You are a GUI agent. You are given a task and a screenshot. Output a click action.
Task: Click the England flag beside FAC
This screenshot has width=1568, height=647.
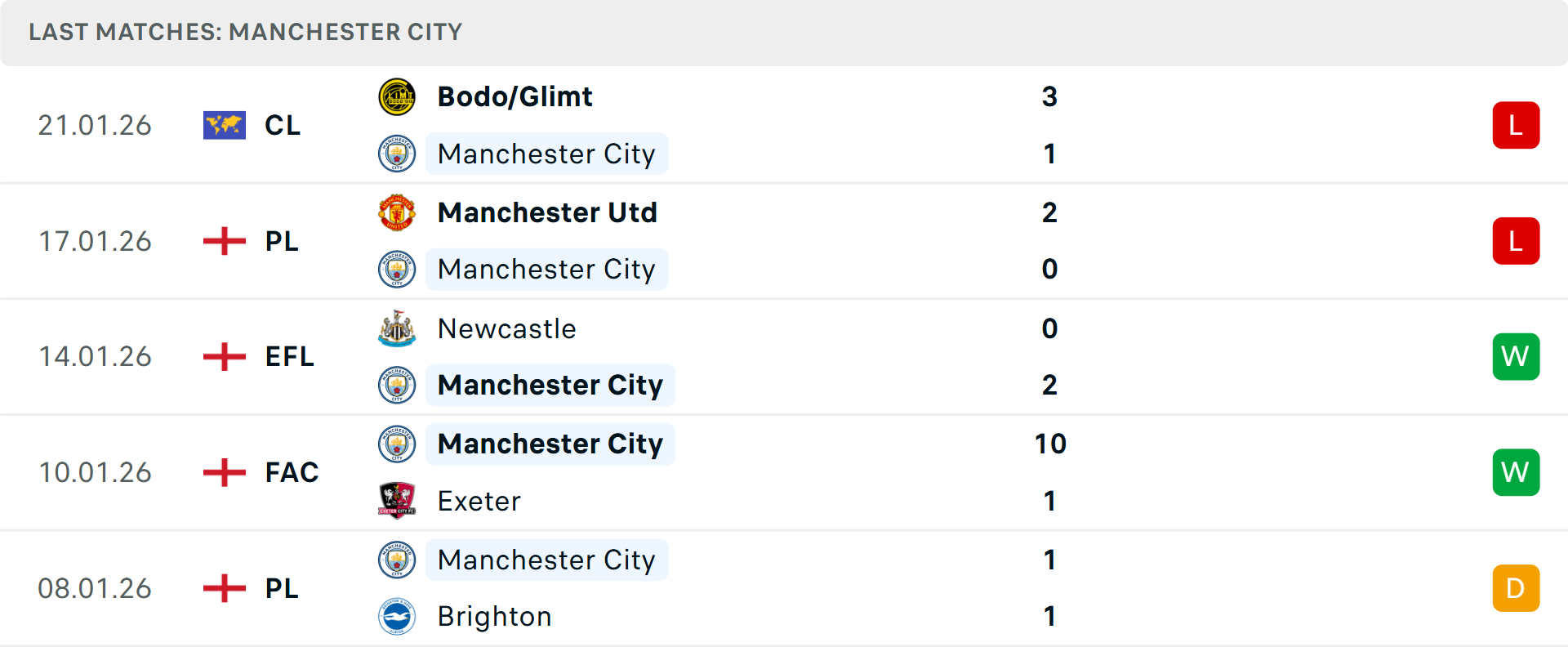coord(225,472)
